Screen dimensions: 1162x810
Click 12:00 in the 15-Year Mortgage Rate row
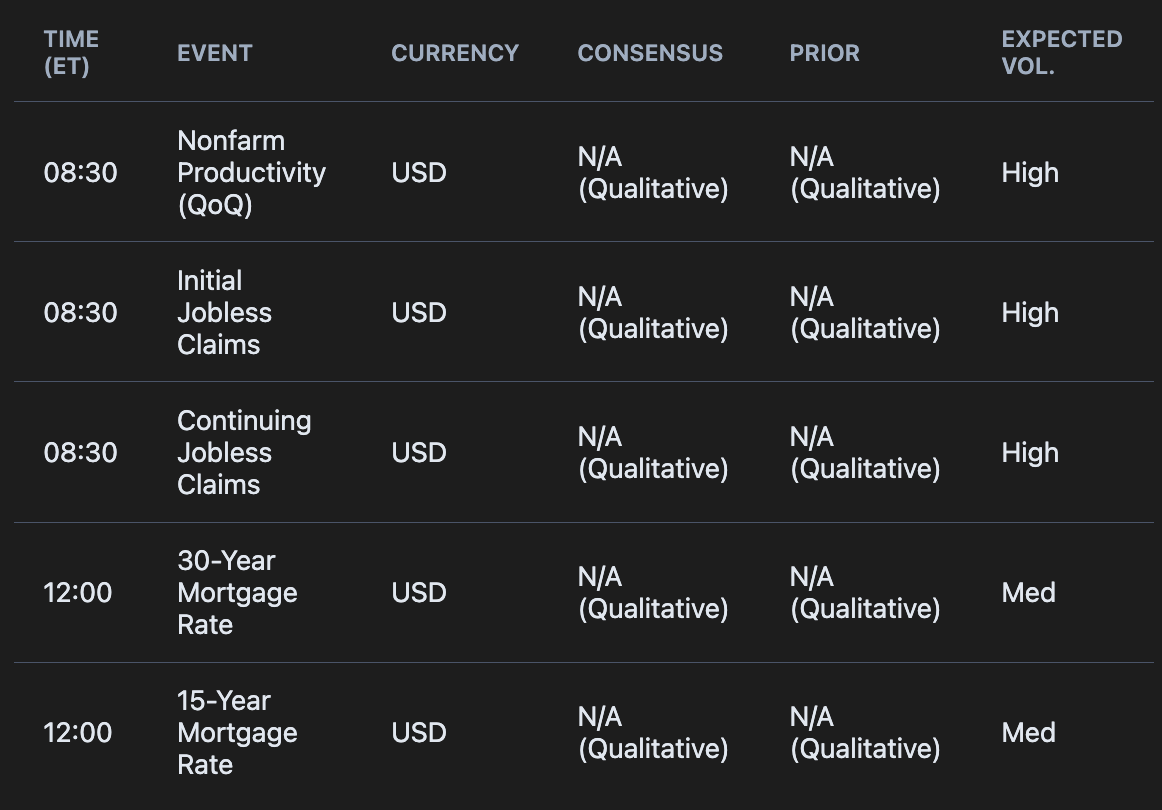click(78, 732)
